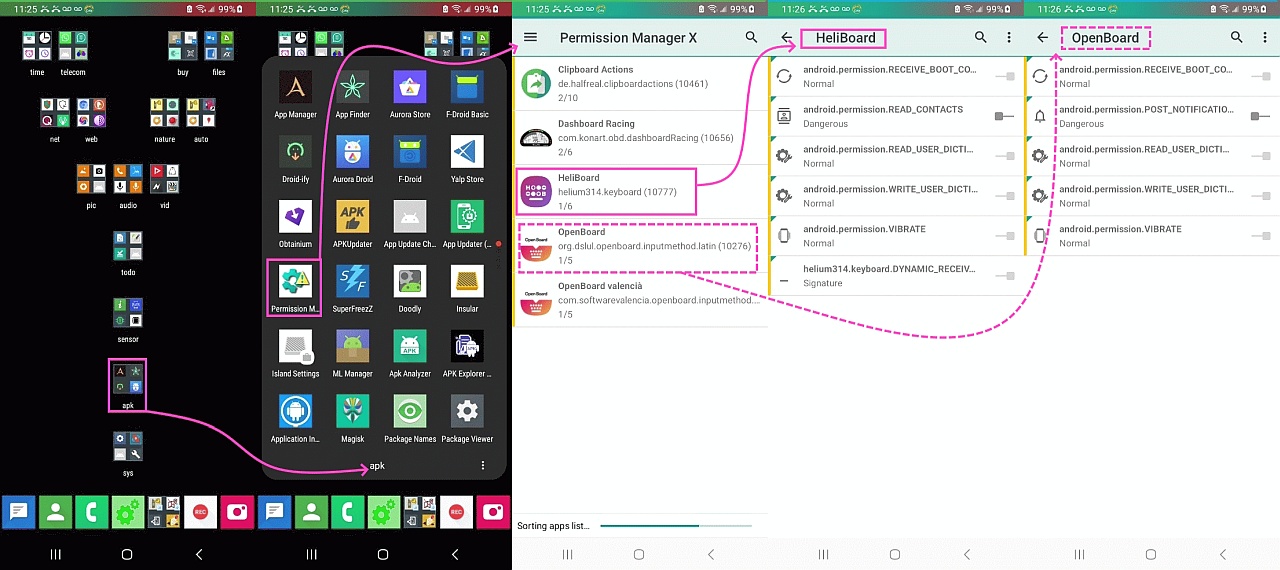This screenshot has height=570, width=1280.
Task: Open Yalp Store
Action: [x=467, y=152]
